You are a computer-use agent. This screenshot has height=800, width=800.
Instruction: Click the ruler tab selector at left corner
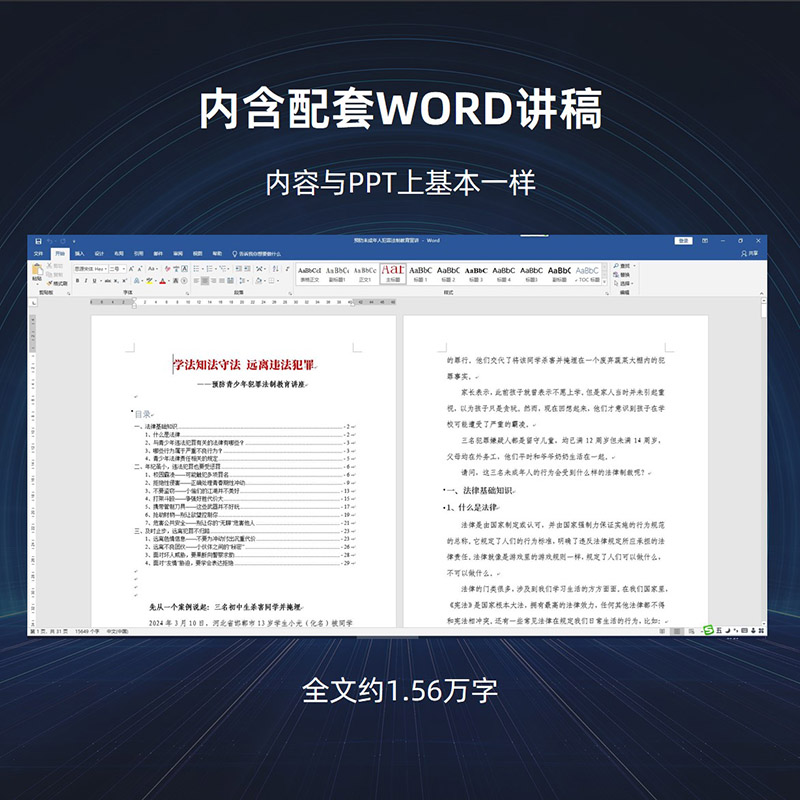[34, 303]
